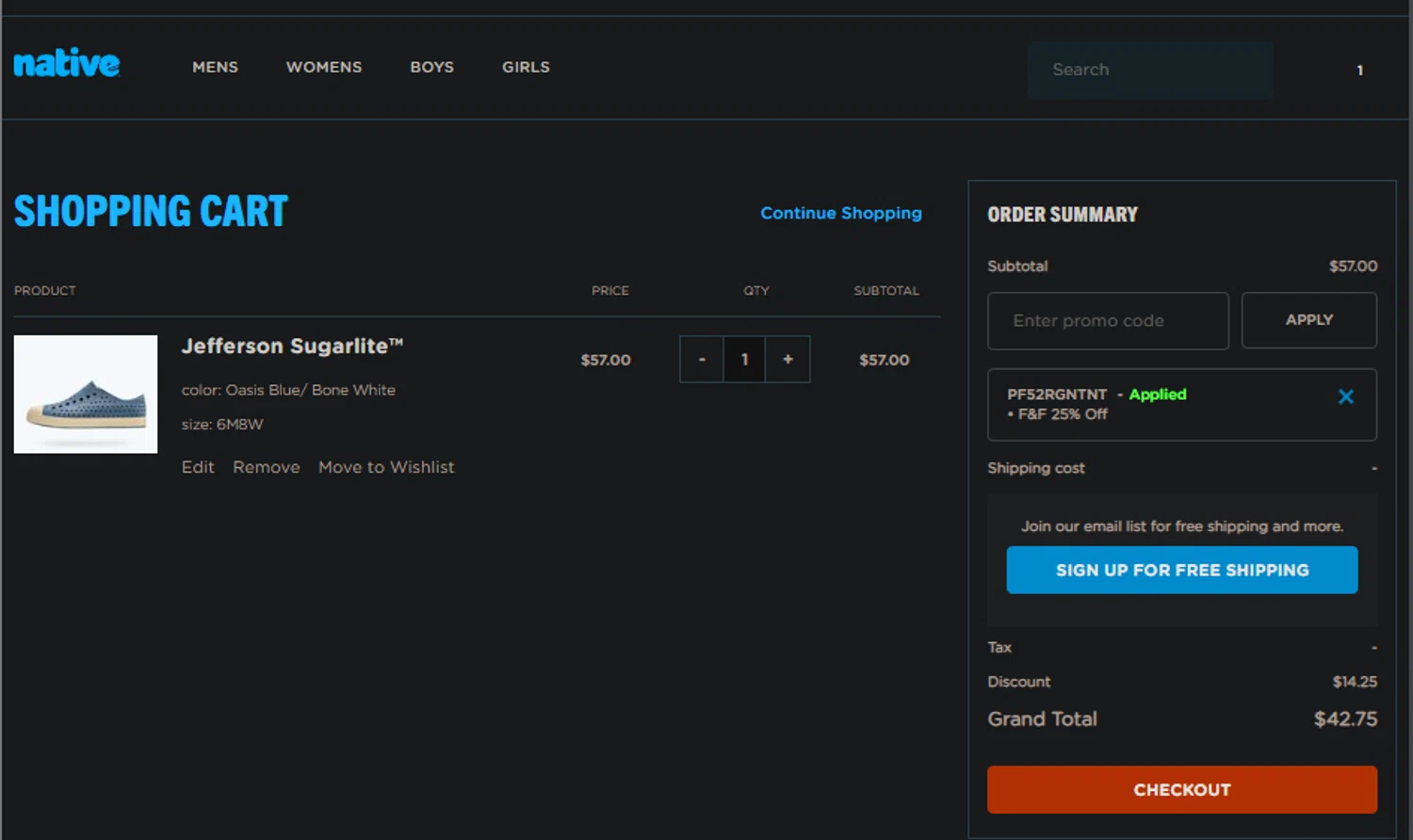The image size is (1413, 840).
Task: Click the Enter promo code field
Action: point(1108,320)
